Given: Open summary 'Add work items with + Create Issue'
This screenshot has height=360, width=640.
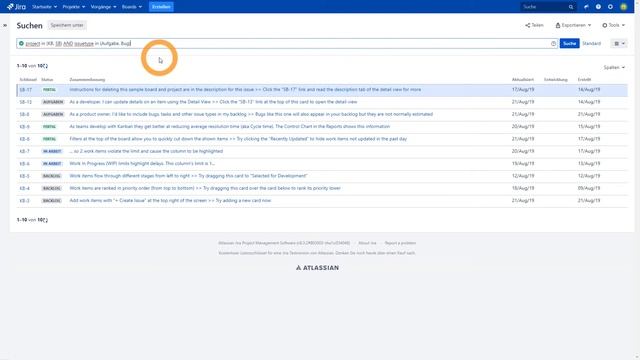Looking at the screenshot, I should coord(170,200).
